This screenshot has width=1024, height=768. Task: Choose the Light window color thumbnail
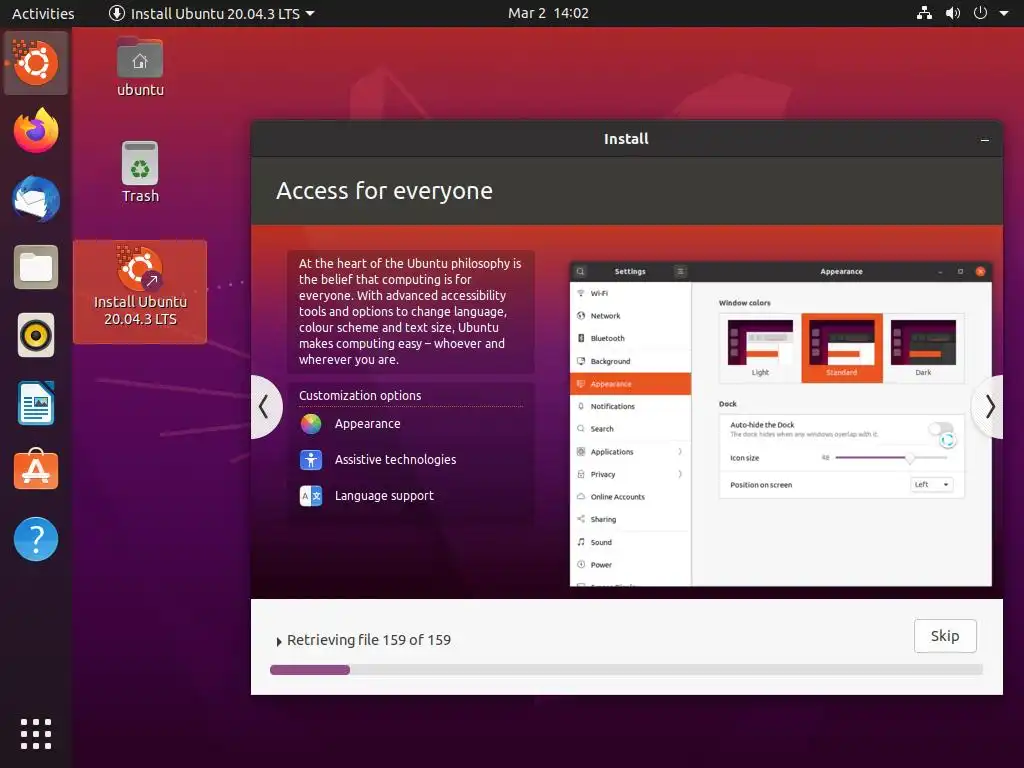[760, 348]
